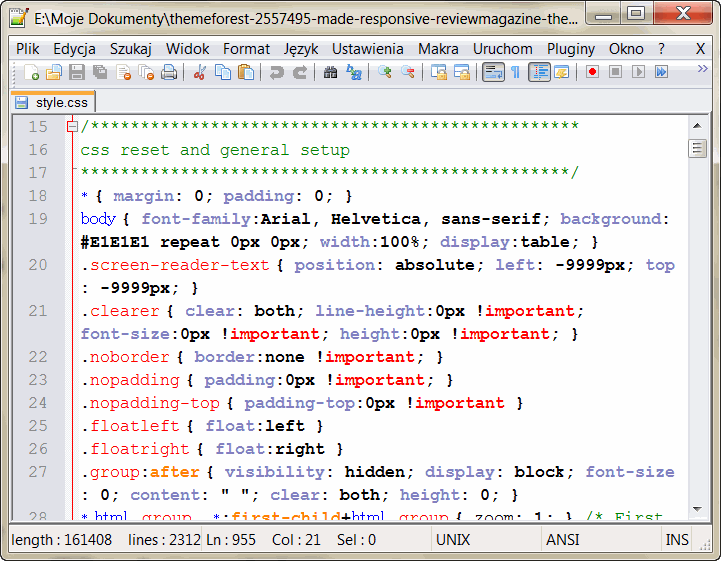The image size is (721, 561).
Task: Toggle the indent guide button
Action: (539, 72)
